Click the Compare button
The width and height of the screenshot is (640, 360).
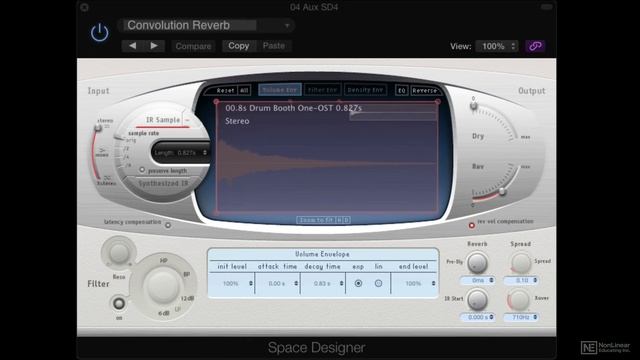pos(193,46)
